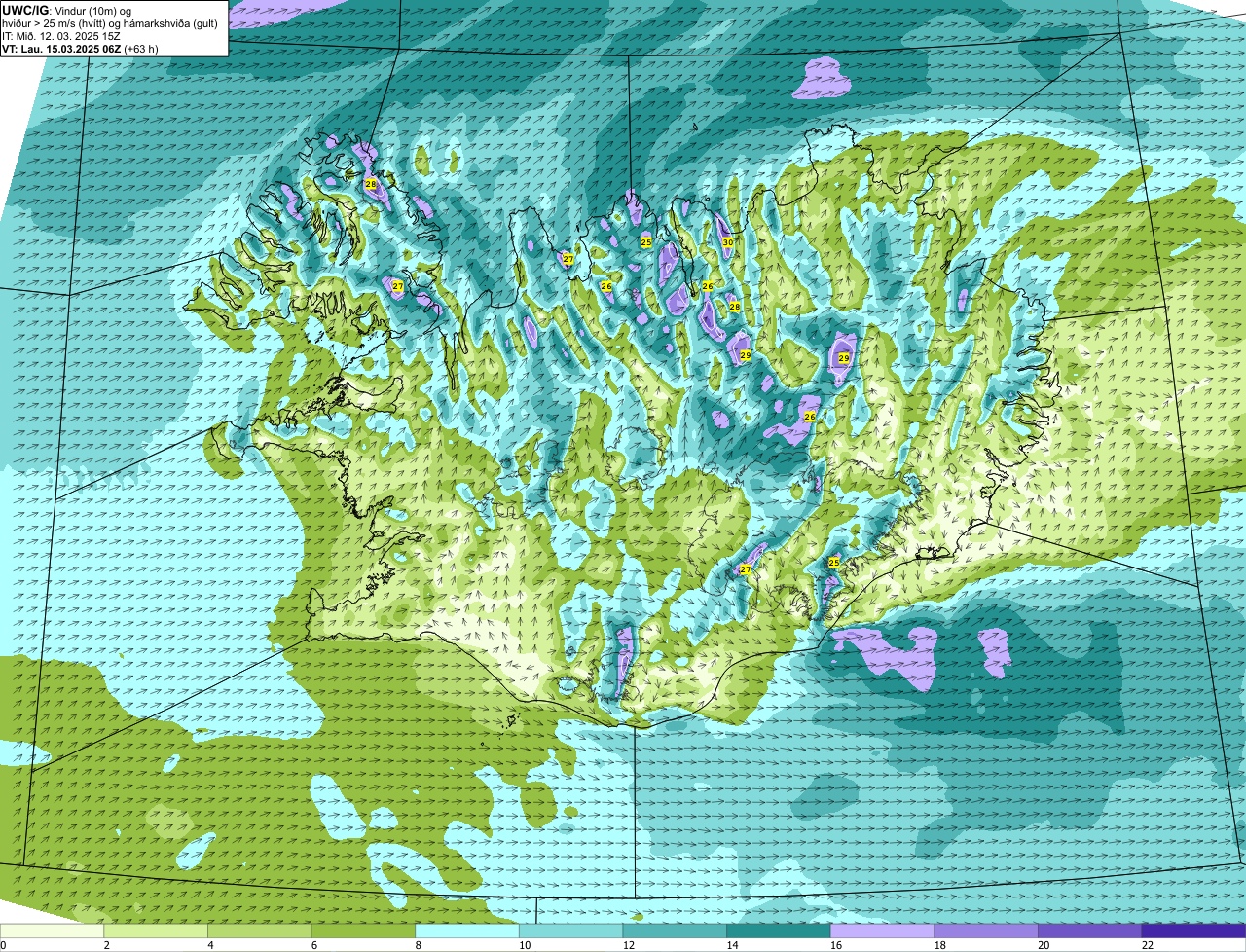Viewport: 1246px width, 952px height.
Task: Click the legend tick label '16'
Action: (x=836, y=945)
